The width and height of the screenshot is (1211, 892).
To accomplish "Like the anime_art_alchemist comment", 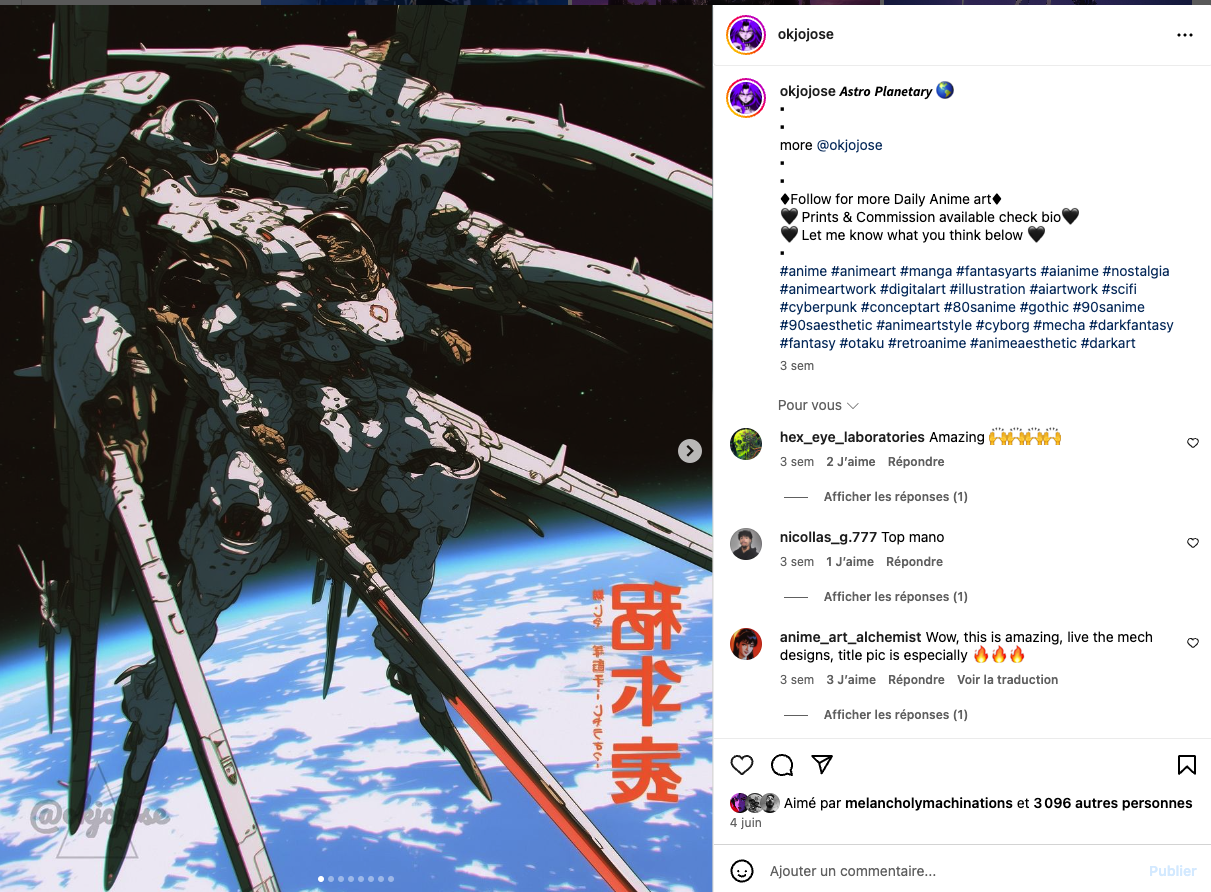I will (x=1193, y=643).
